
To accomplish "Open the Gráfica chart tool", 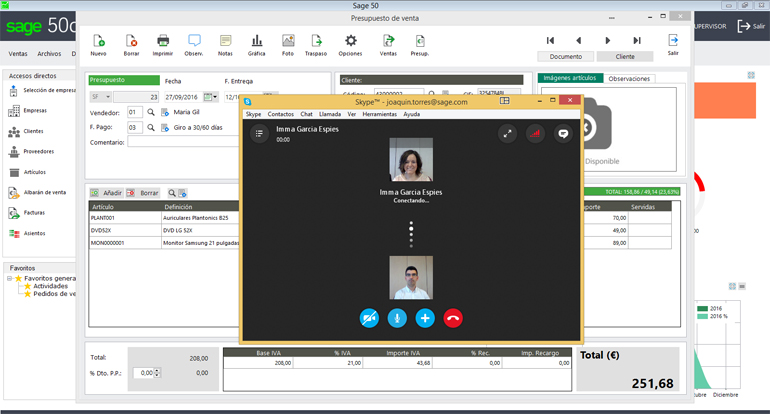I will pyautogui.click(x=256, y=41).
